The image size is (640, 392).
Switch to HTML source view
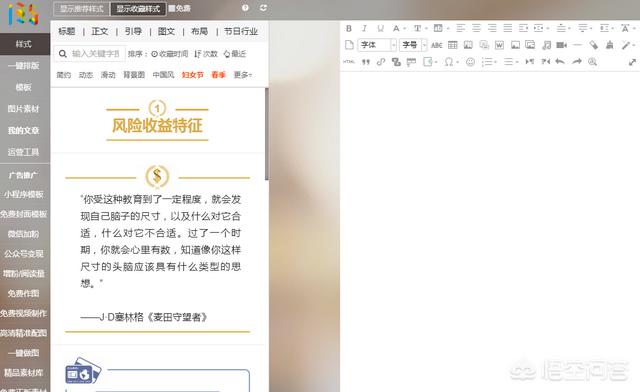(x=349, y=62)
